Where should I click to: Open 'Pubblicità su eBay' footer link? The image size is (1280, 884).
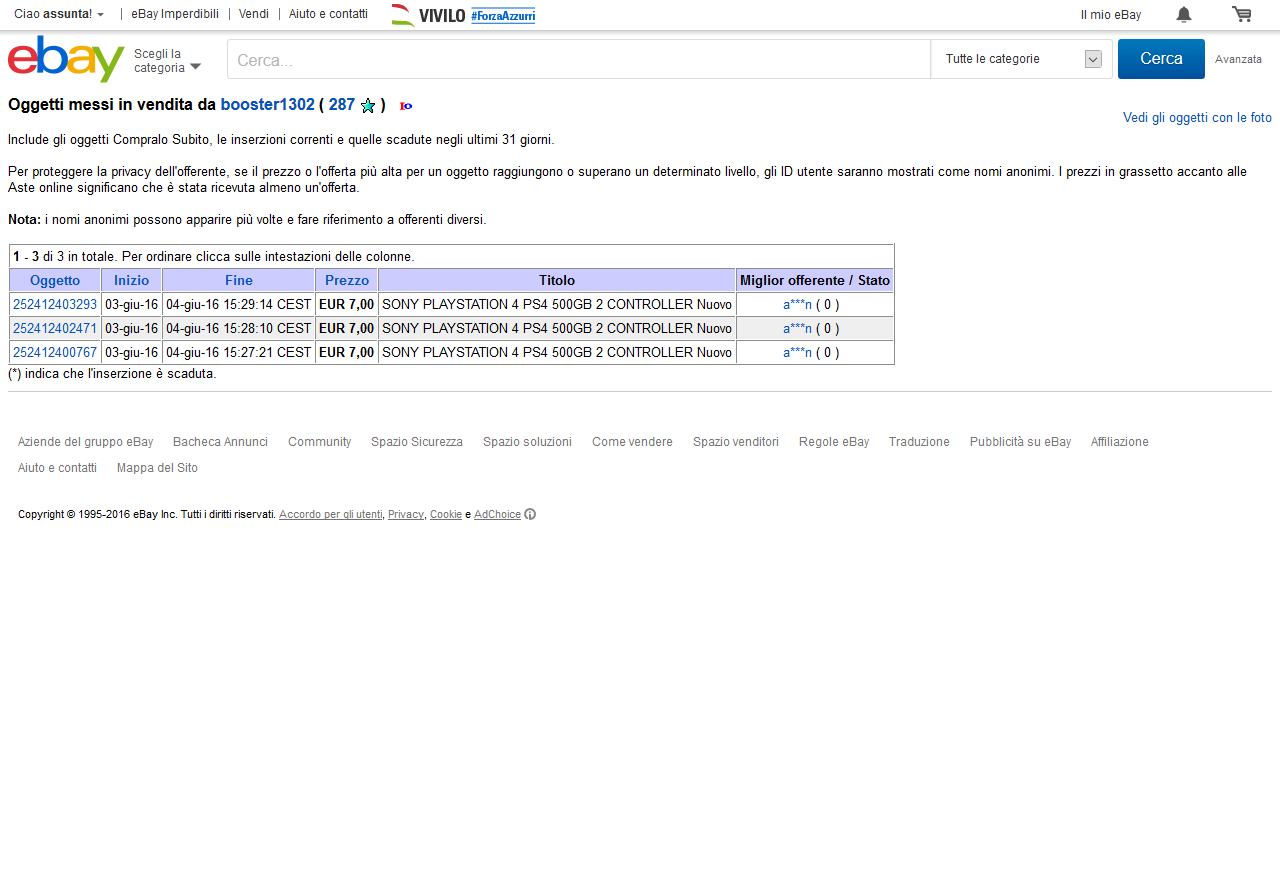[x=1020, y=442]
